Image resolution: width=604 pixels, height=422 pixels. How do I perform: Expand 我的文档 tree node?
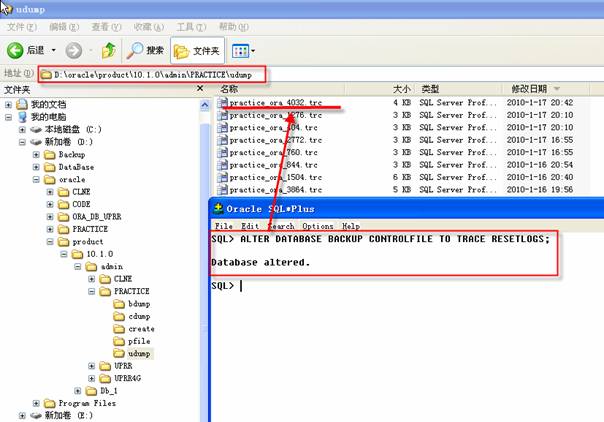pos(8,105)
